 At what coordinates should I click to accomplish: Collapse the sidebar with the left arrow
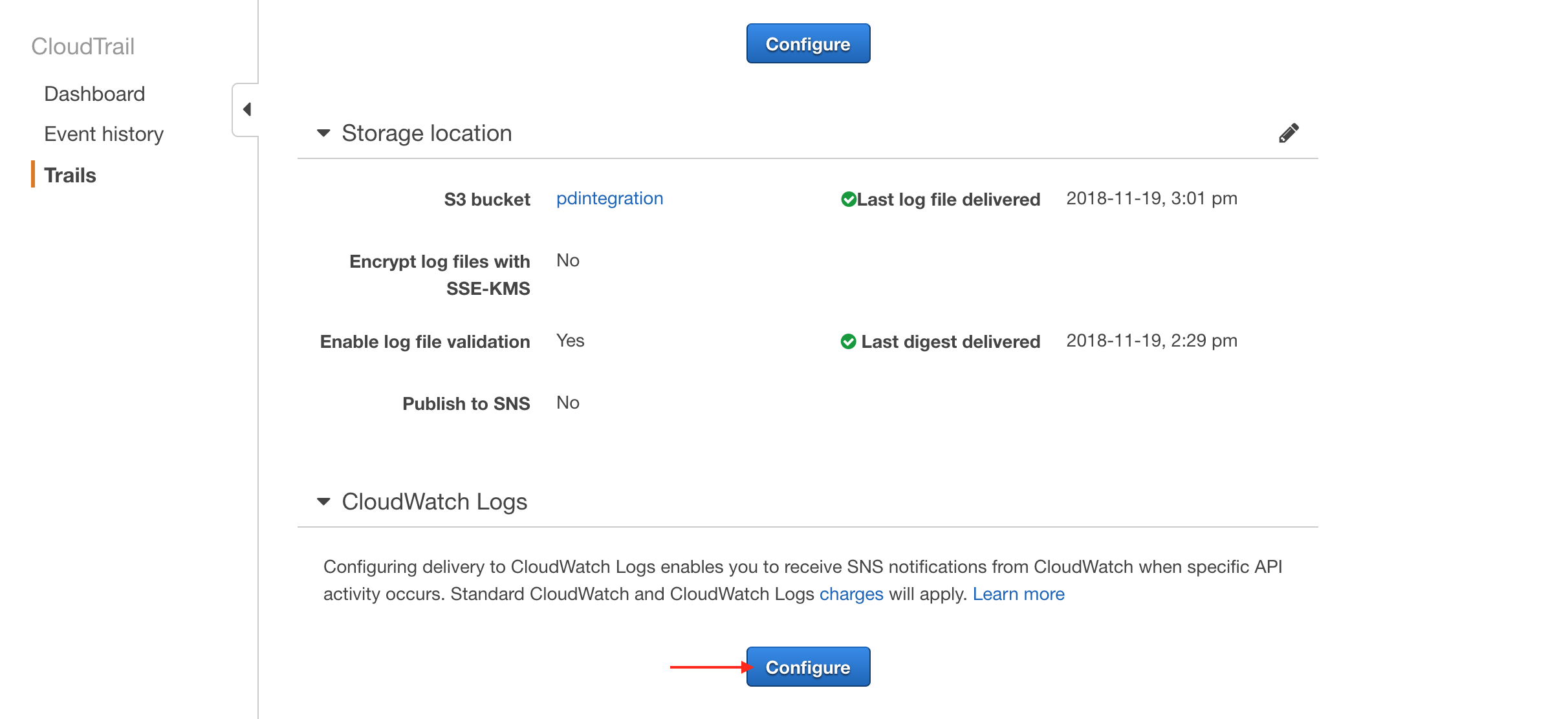(246, 109)
